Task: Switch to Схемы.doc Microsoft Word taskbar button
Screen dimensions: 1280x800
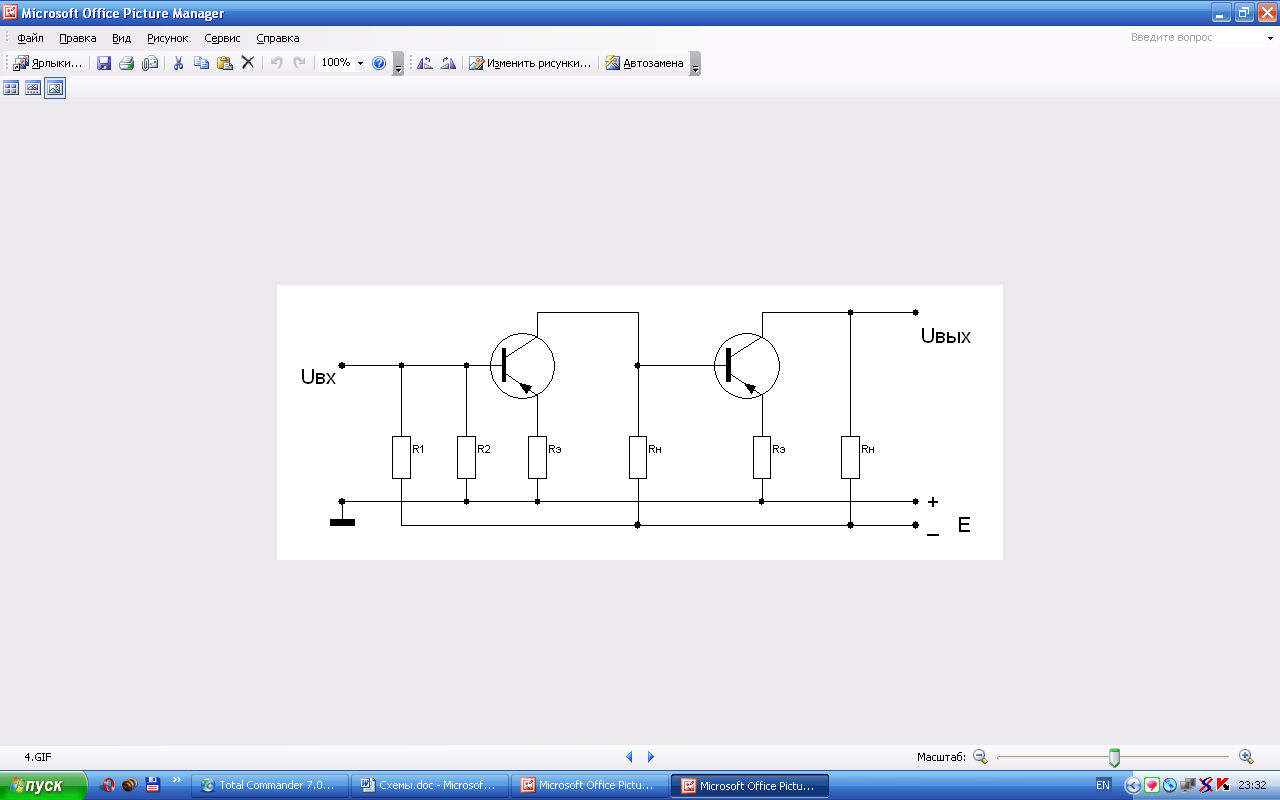Action: coord(430,785)
